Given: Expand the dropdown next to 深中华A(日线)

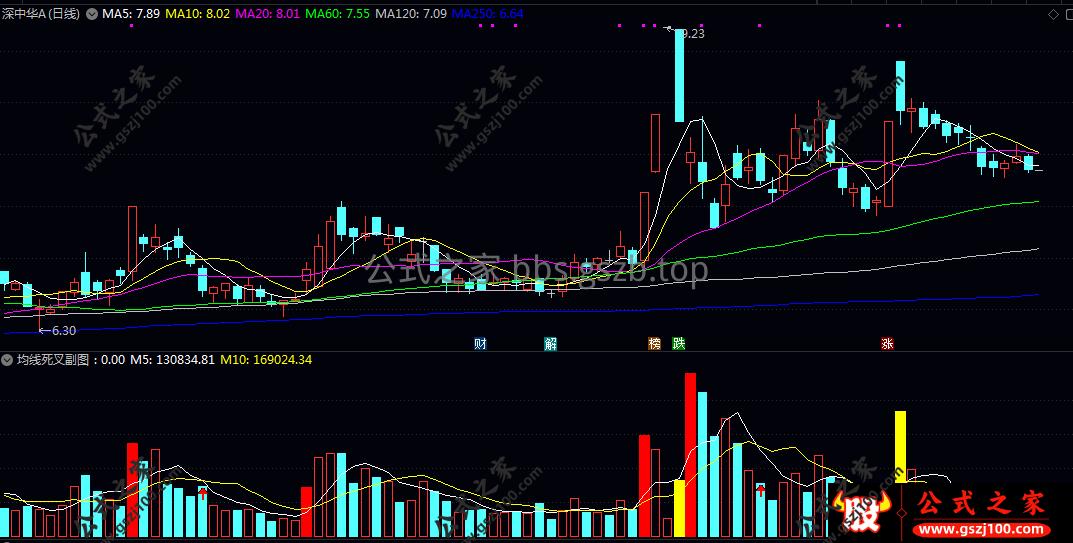Looking at the screenshot, I should pos(91,14).
